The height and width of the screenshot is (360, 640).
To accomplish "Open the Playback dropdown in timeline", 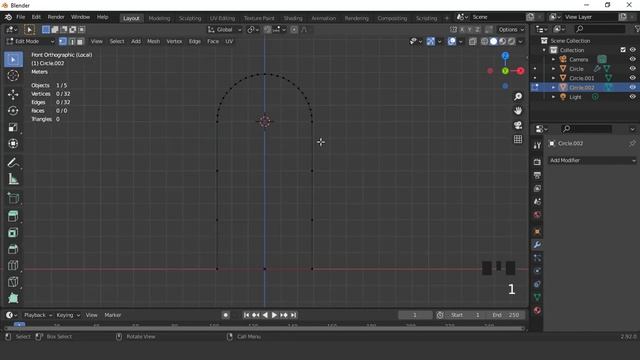I will [38, 315].
